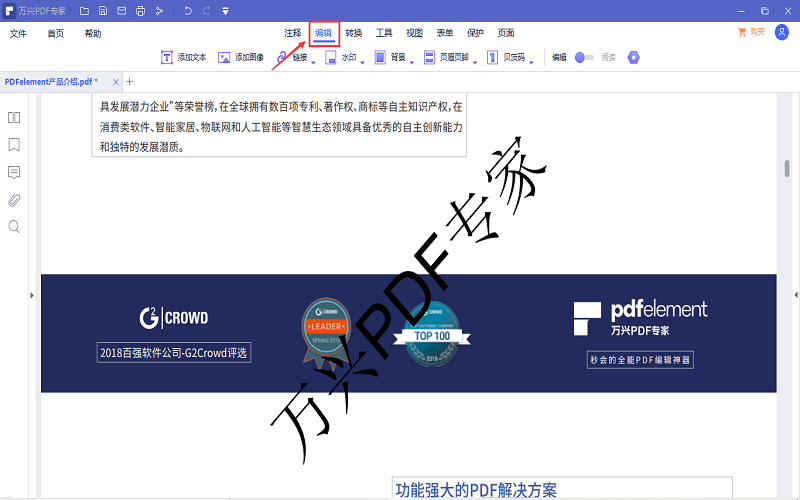Viewport: 800px width, 500px height.
Task: Click the LEADER badge image
Action: pos(327,332)
